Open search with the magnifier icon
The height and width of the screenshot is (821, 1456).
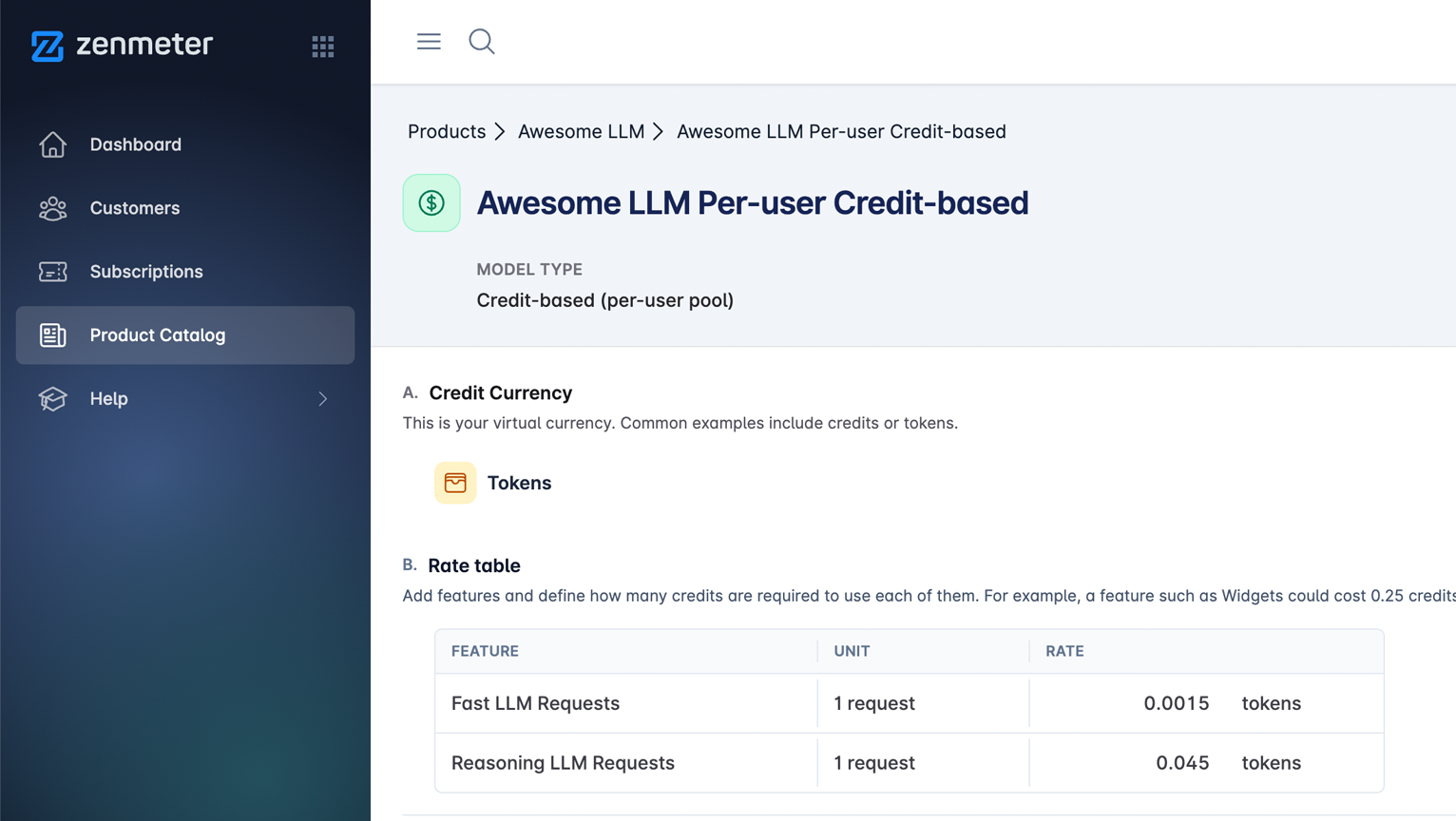tap(482, 41)
